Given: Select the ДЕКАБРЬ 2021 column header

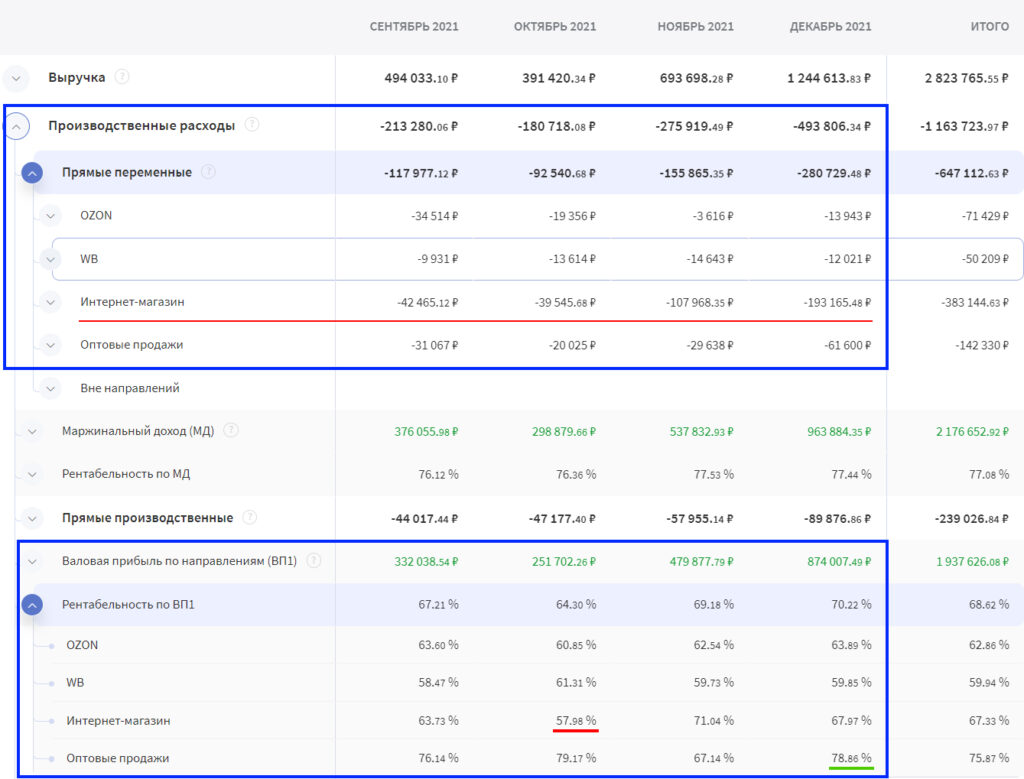Looking at the screenshot, I should coord(830,26).
